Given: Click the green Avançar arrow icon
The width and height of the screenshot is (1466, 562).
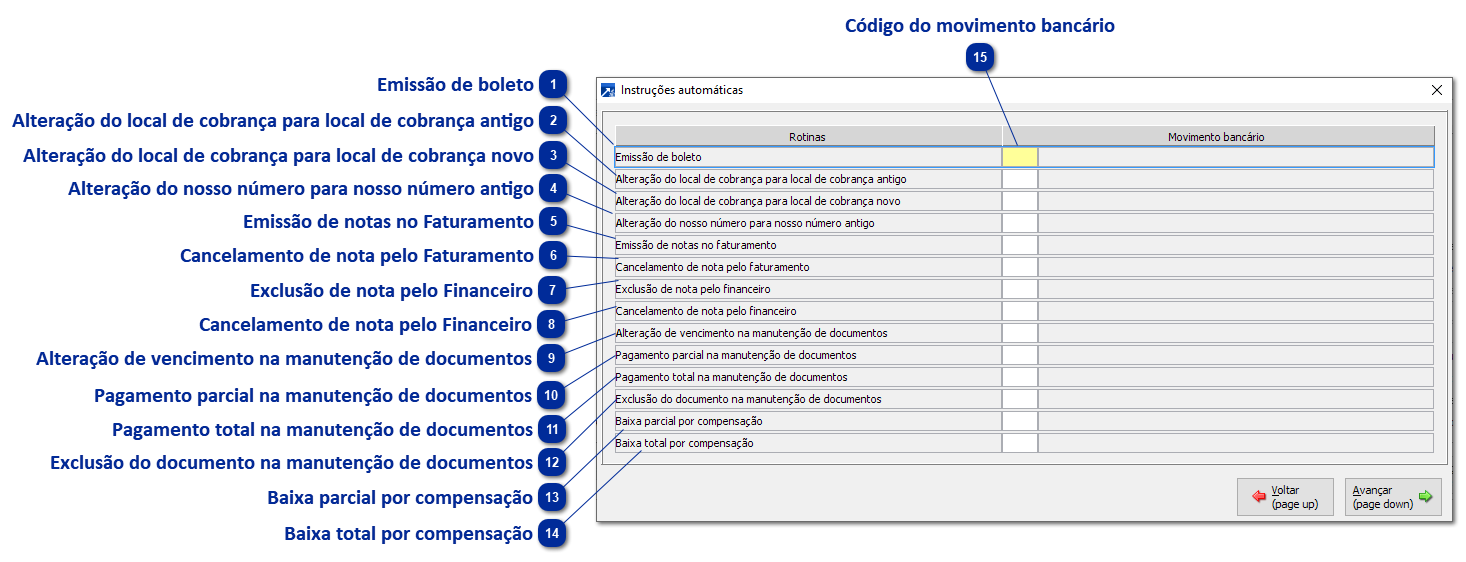Looking at the screenshot, I should click(x=1425, y=497).
